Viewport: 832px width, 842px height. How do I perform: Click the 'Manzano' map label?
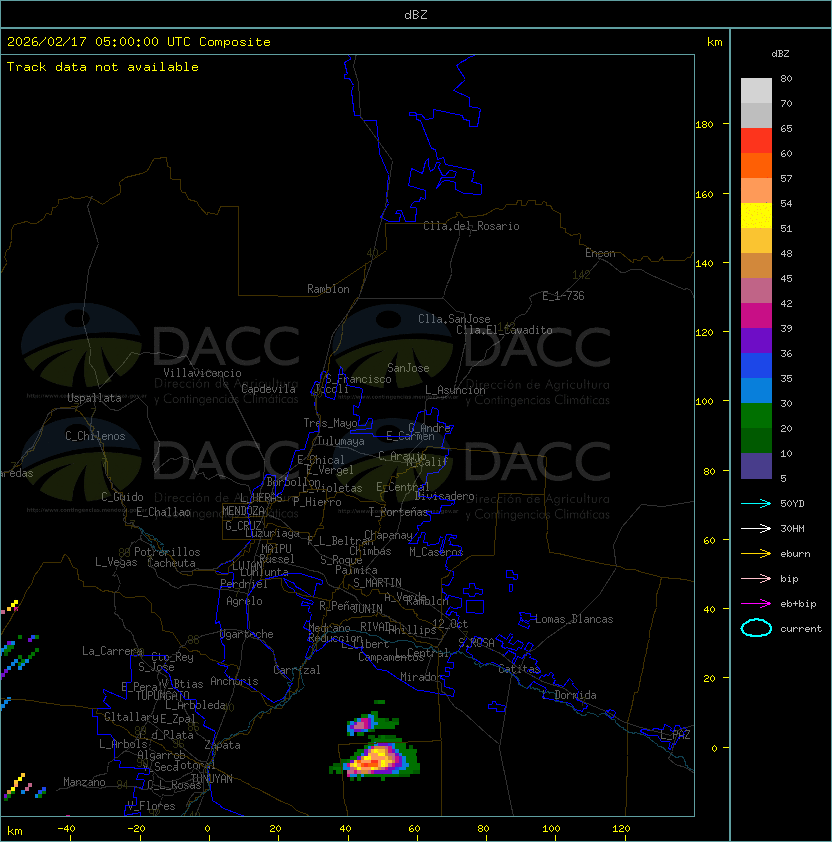pyautogui.click(x=84, y=782)
